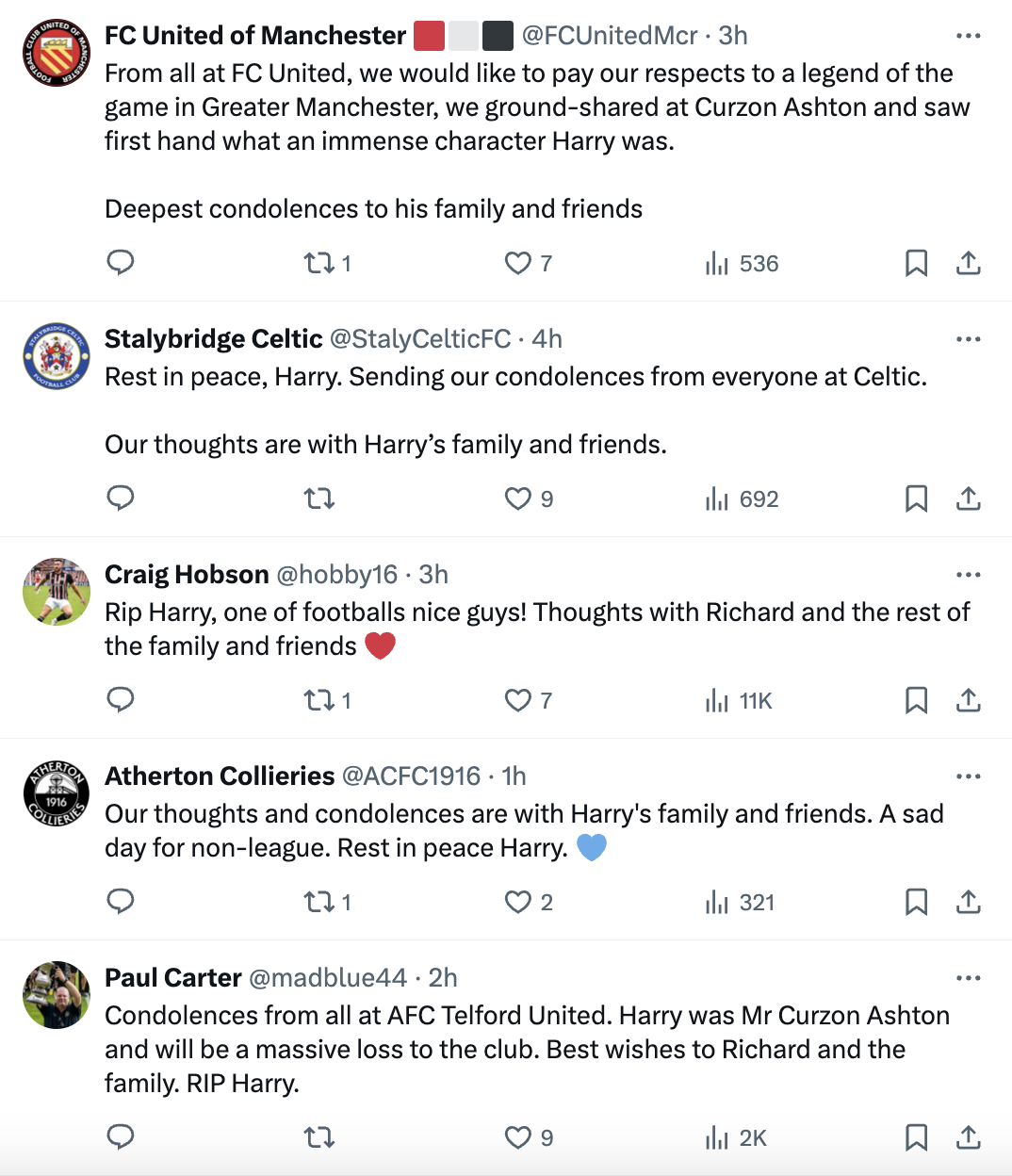Expand the more menu on Paul Carter's tweet
This screenshot has height=1176, width=1012.
point(969,978)
